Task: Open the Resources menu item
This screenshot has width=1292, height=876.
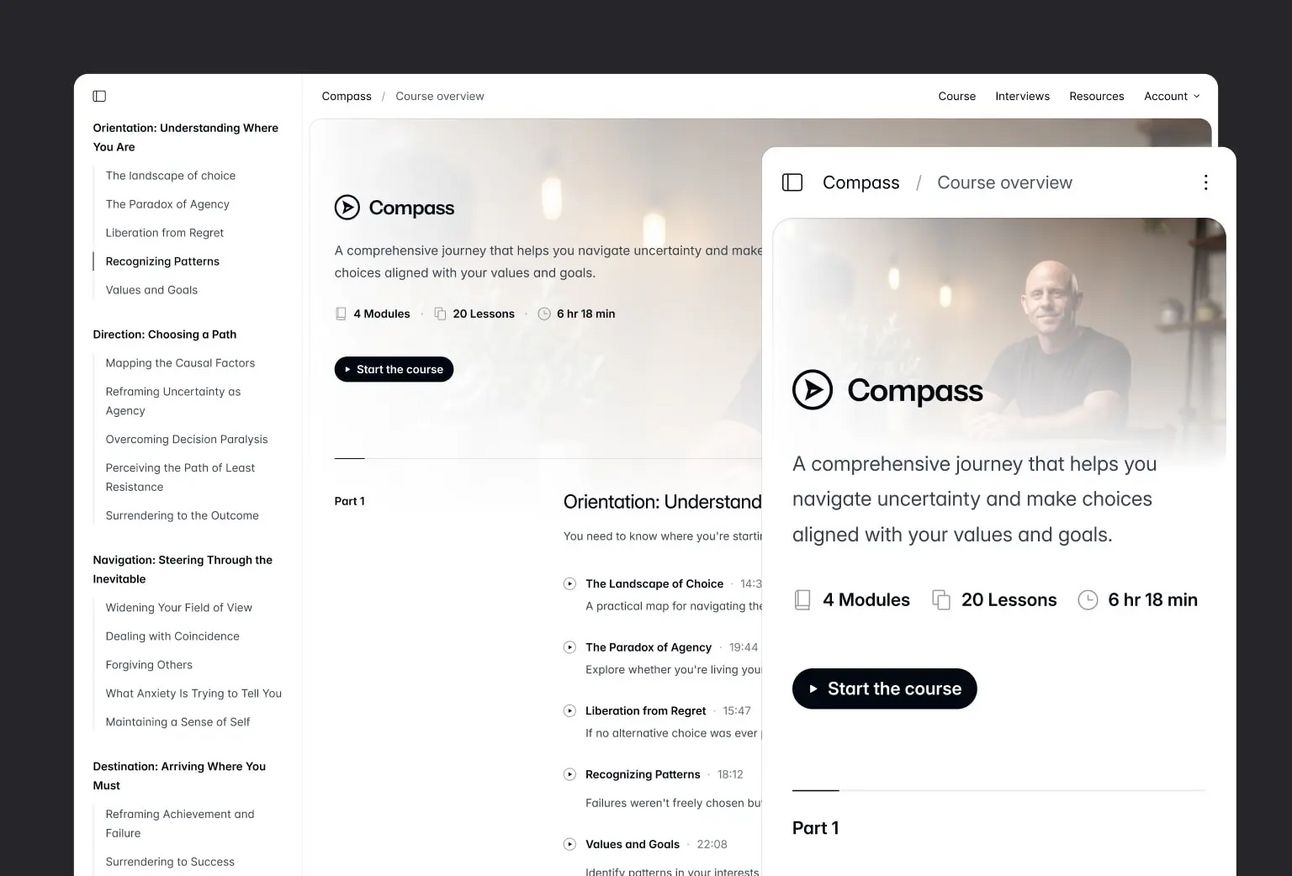Action: tap(1096, 96)
